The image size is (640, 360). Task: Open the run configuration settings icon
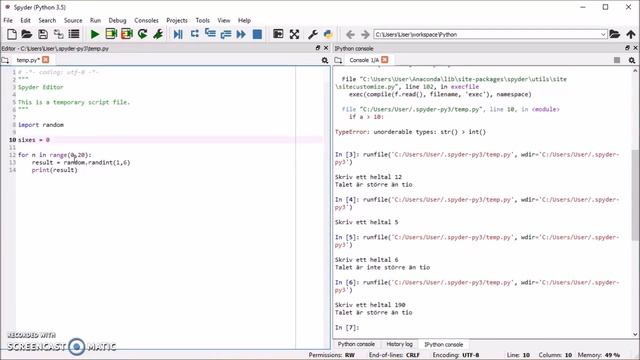pyautogui.click(x=158, y=34)
